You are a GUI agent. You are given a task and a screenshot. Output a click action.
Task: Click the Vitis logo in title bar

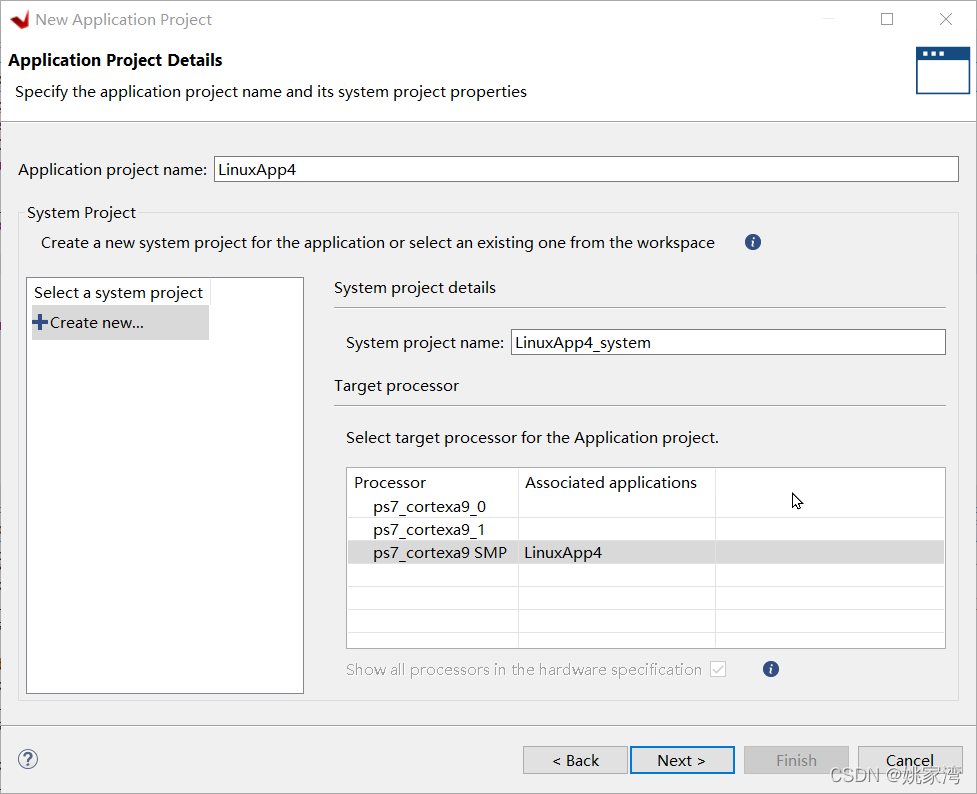[19, 19]
